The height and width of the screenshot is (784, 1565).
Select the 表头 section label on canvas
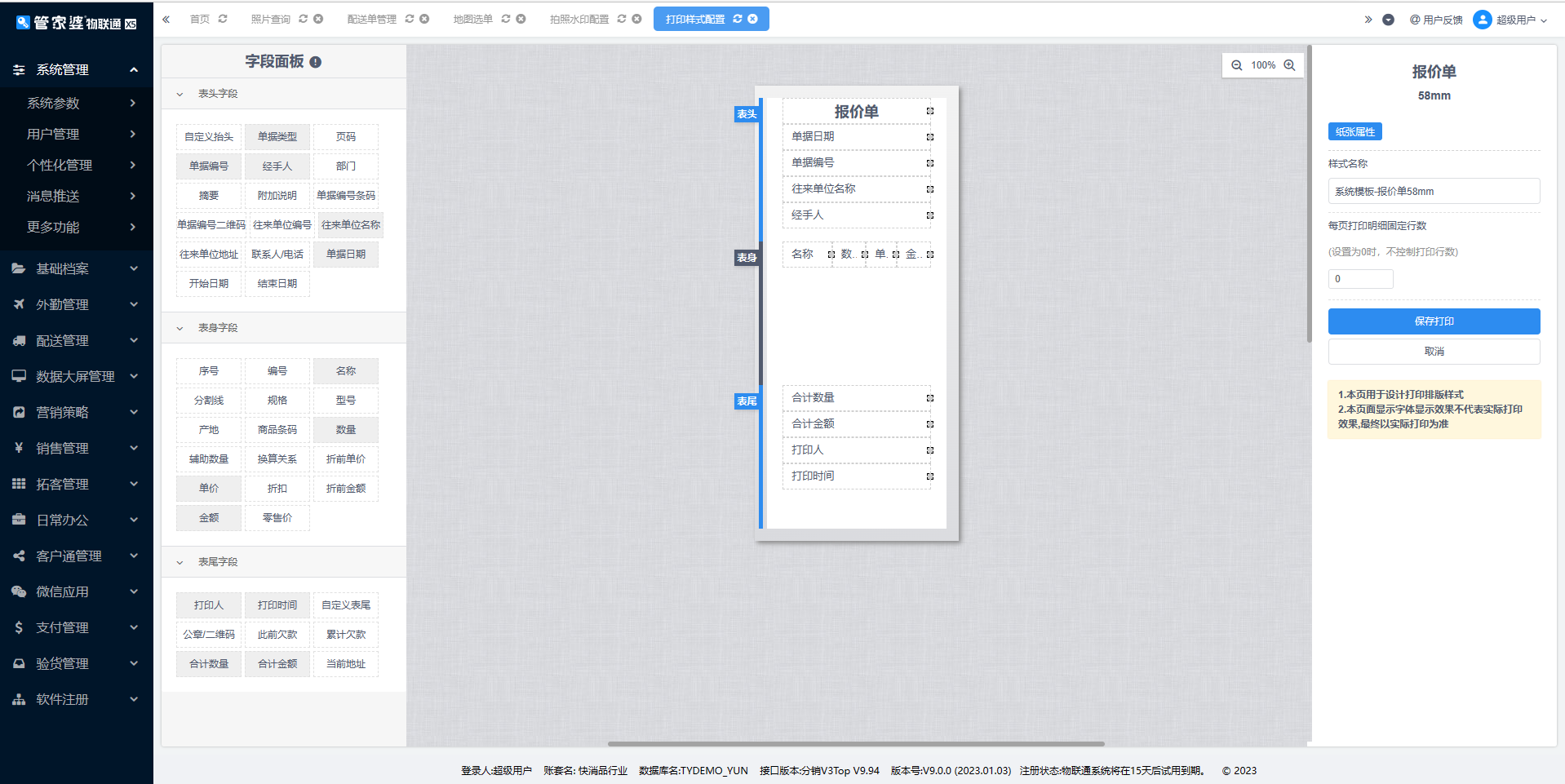click(x=747, y=114)
